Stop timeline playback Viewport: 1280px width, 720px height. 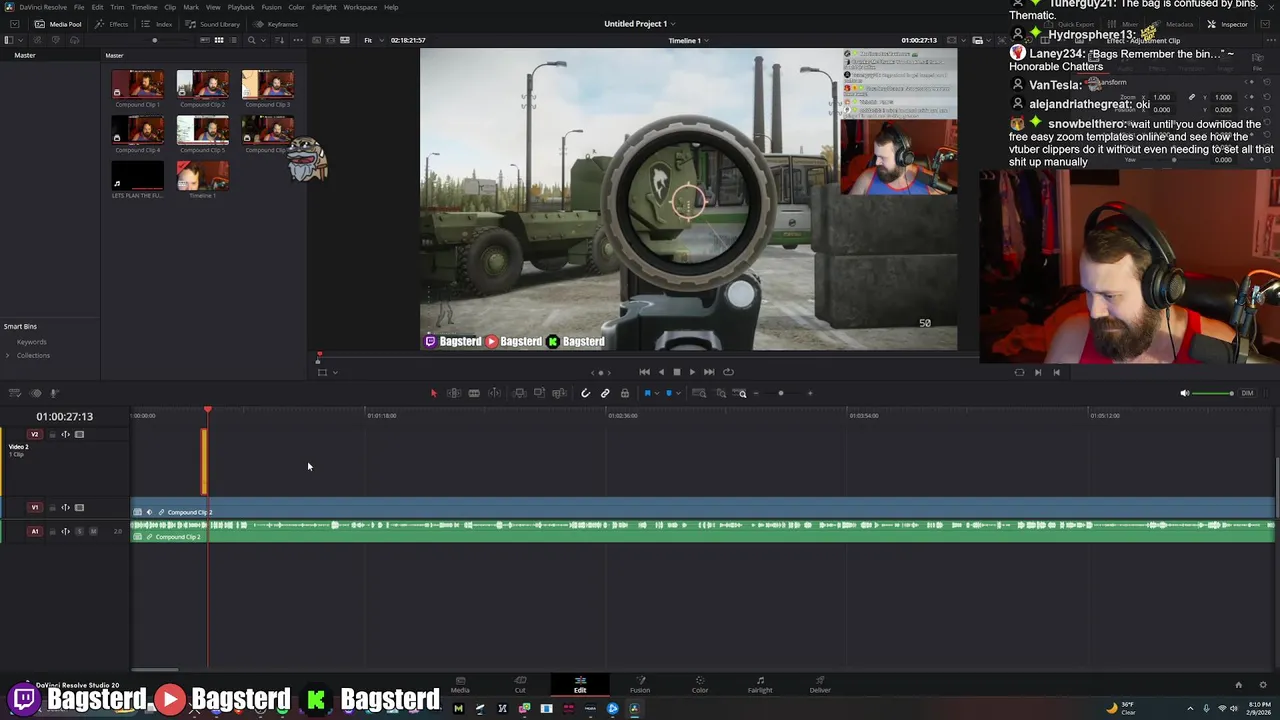(x=677, y=372)
